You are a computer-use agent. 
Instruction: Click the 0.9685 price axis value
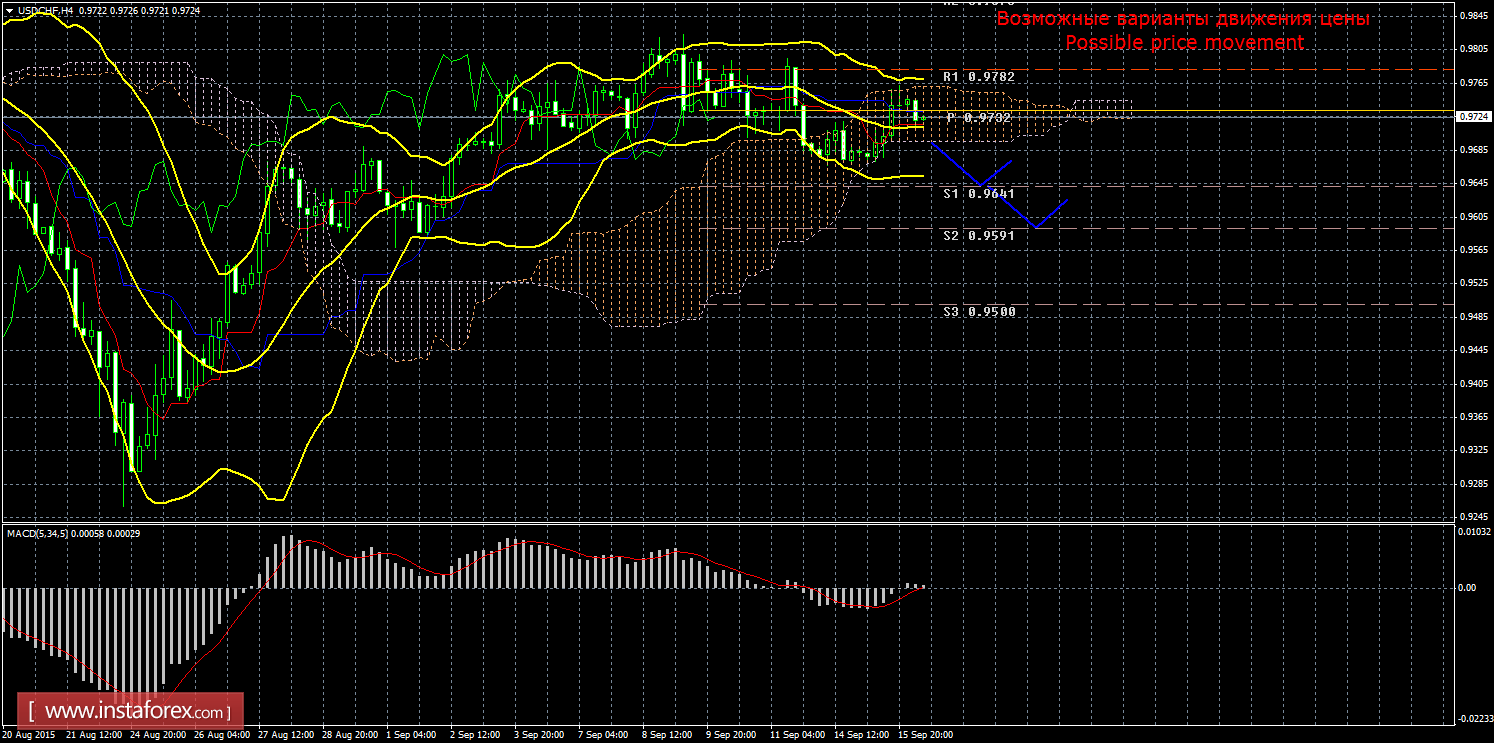(x=1472, y=150)
